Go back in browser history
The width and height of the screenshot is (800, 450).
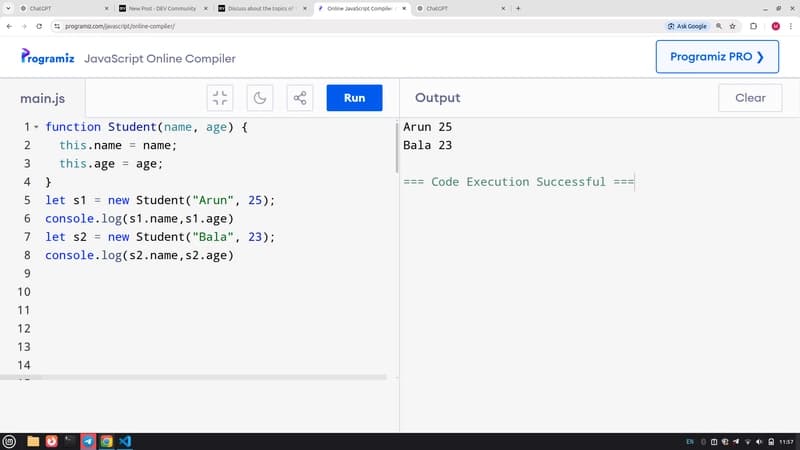pyautogui.click(x=9, y=26)
